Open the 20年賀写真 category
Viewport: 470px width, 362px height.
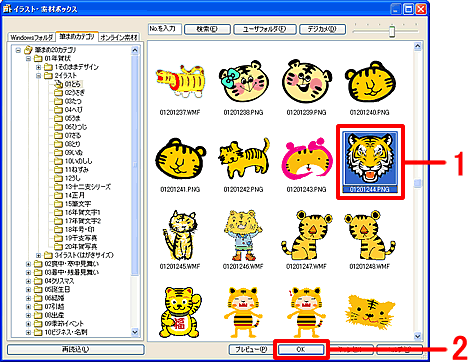[81, 247]
